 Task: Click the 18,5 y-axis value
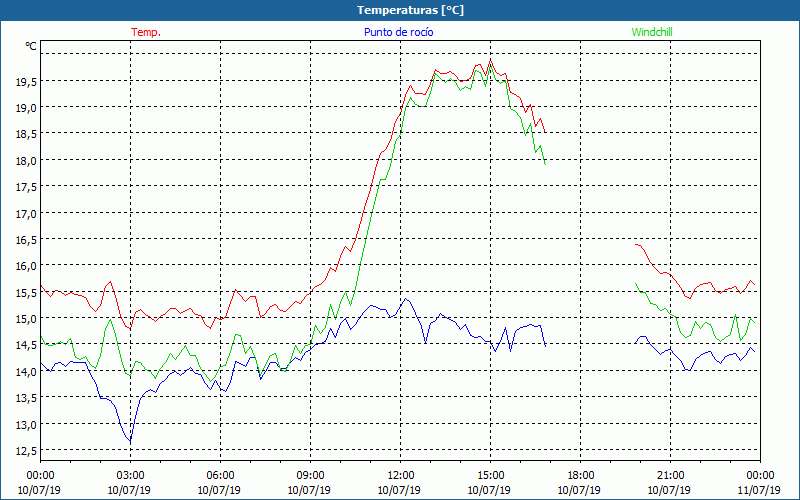pyautogui.click(x=26, y=134)
